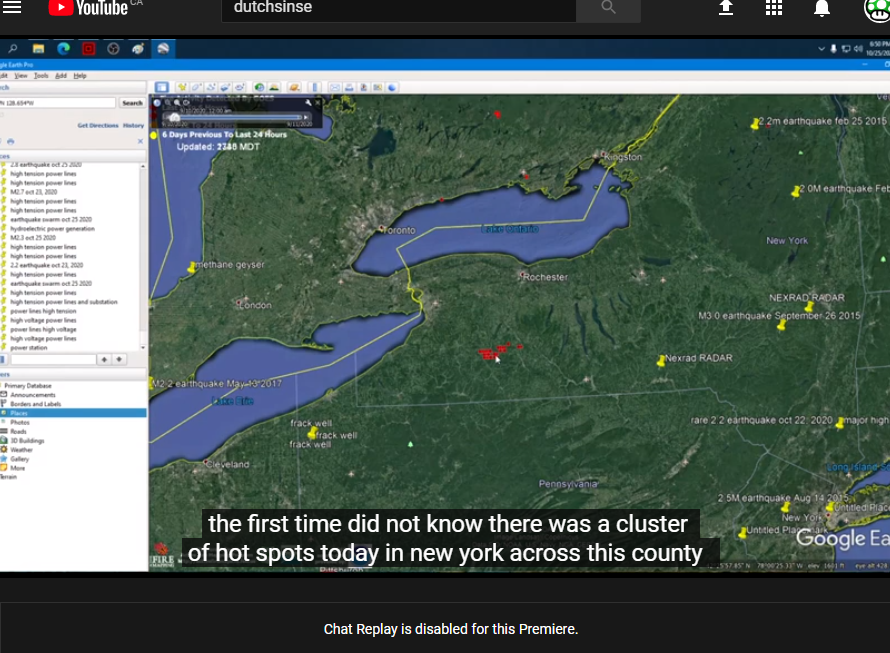Image resolution: width=890 pixels, height=653 pixels.
Task: Click the Add Placemark pushpin tool
Action: [182, 87]
